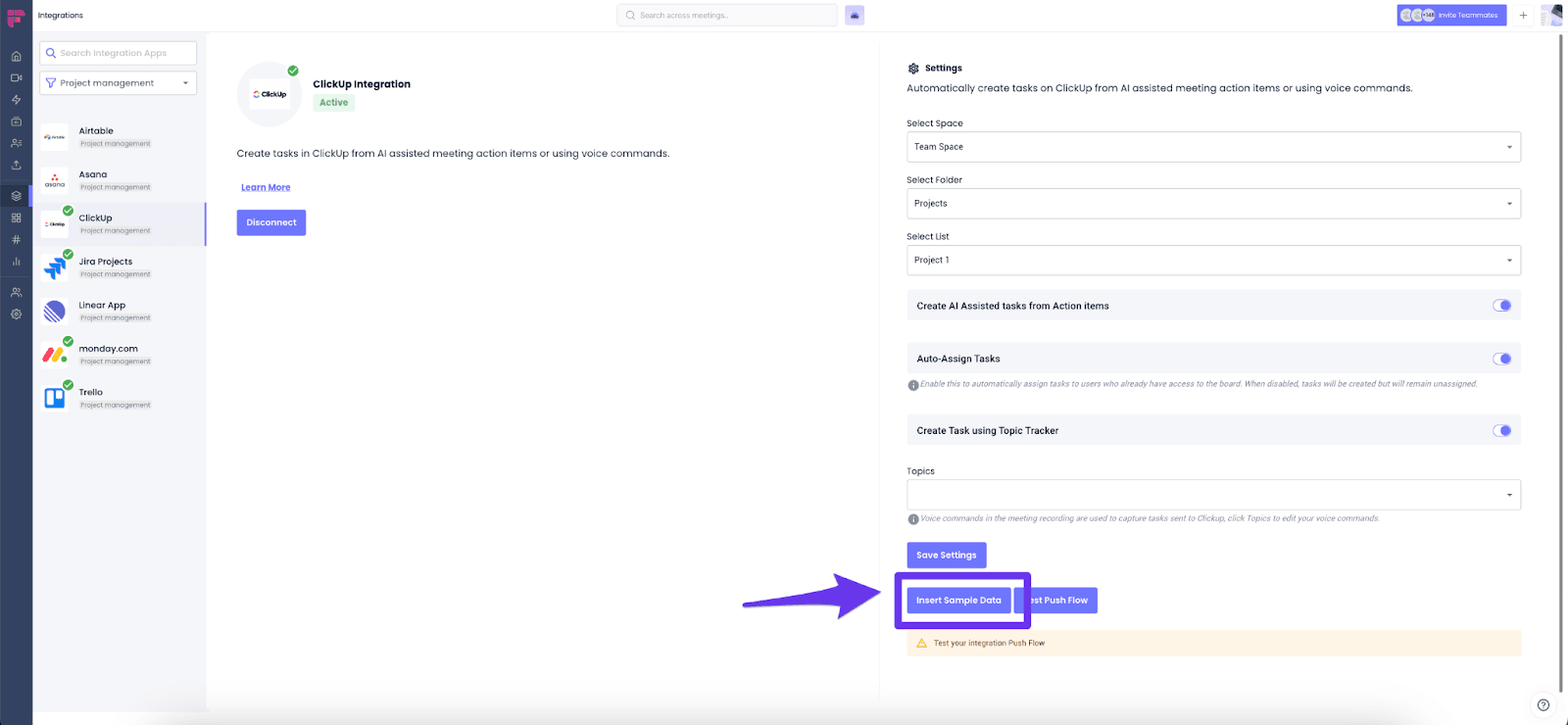Select the stacked layers integrations icon
Image resolution: width=1568 pixels, height=725 pixels.
coord(16,196)
